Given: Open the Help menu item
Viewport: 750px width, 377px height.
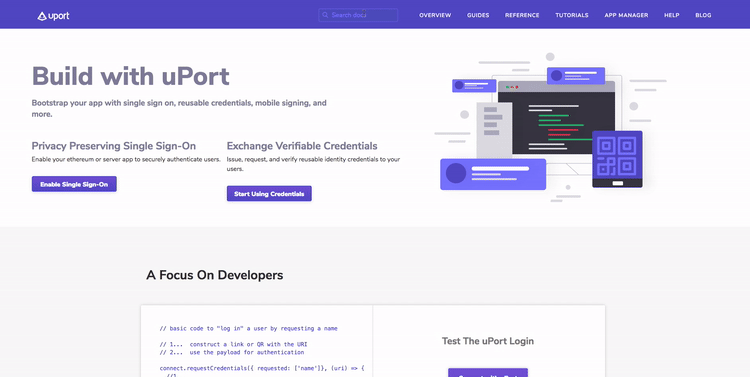Looking at the screenshot, I should (671, 15).
